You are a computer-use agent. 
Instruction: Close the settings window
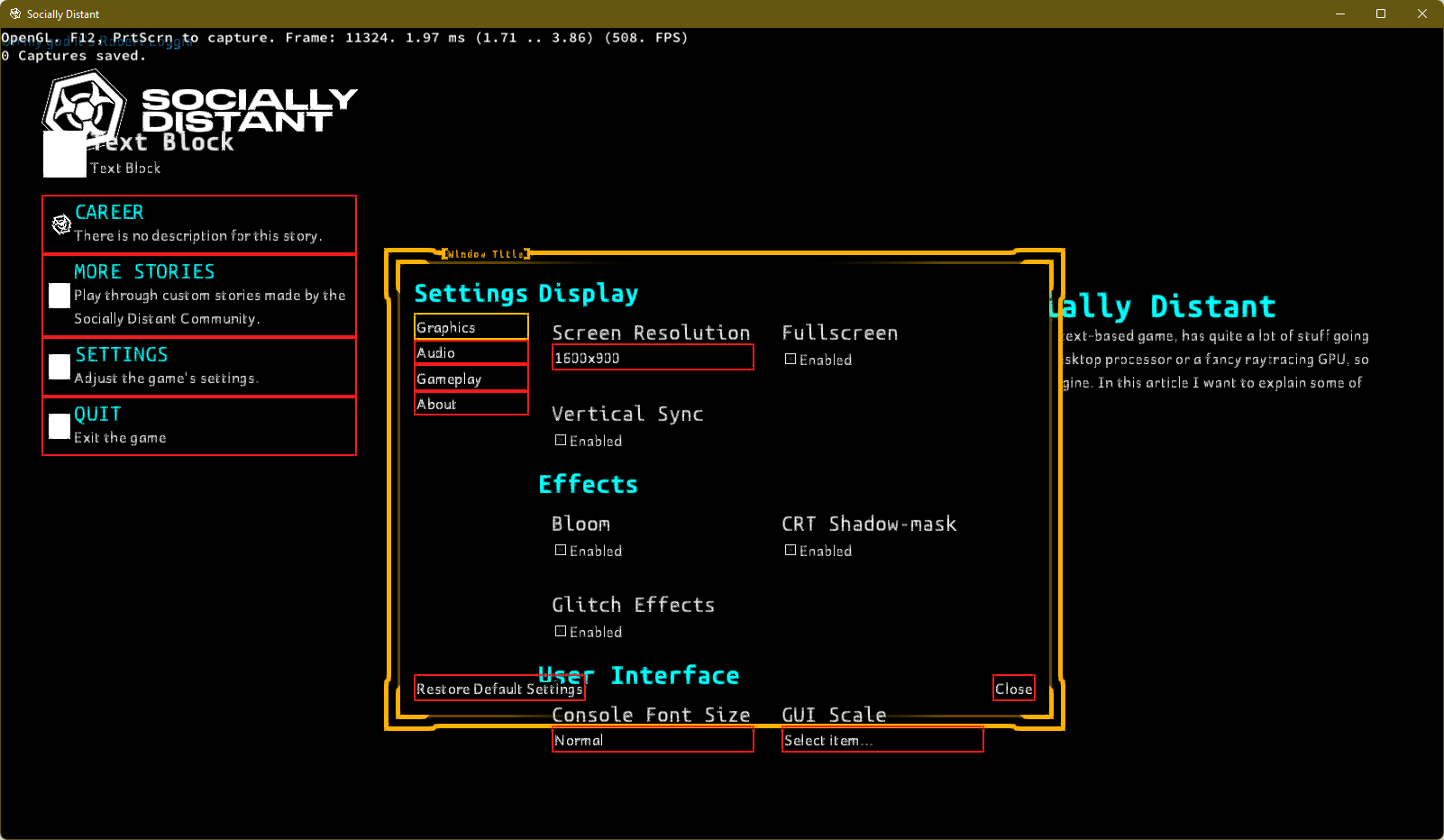pos(1014,689)
